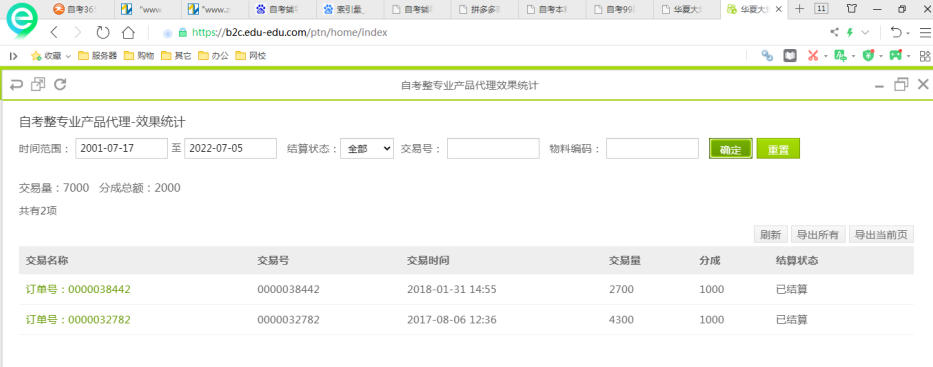Open the 其它 bookmarks folder
The image size is (933, 367).
click(176, 56)
